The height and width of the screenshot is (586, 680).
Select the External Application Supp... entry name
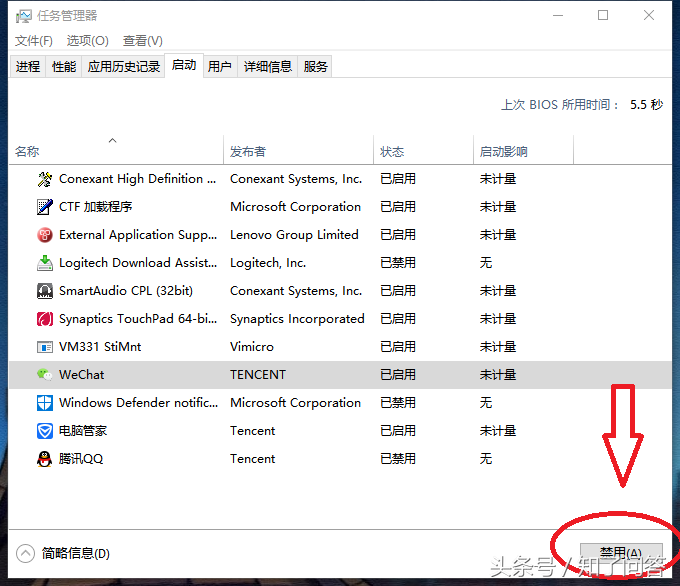point(138,235)
